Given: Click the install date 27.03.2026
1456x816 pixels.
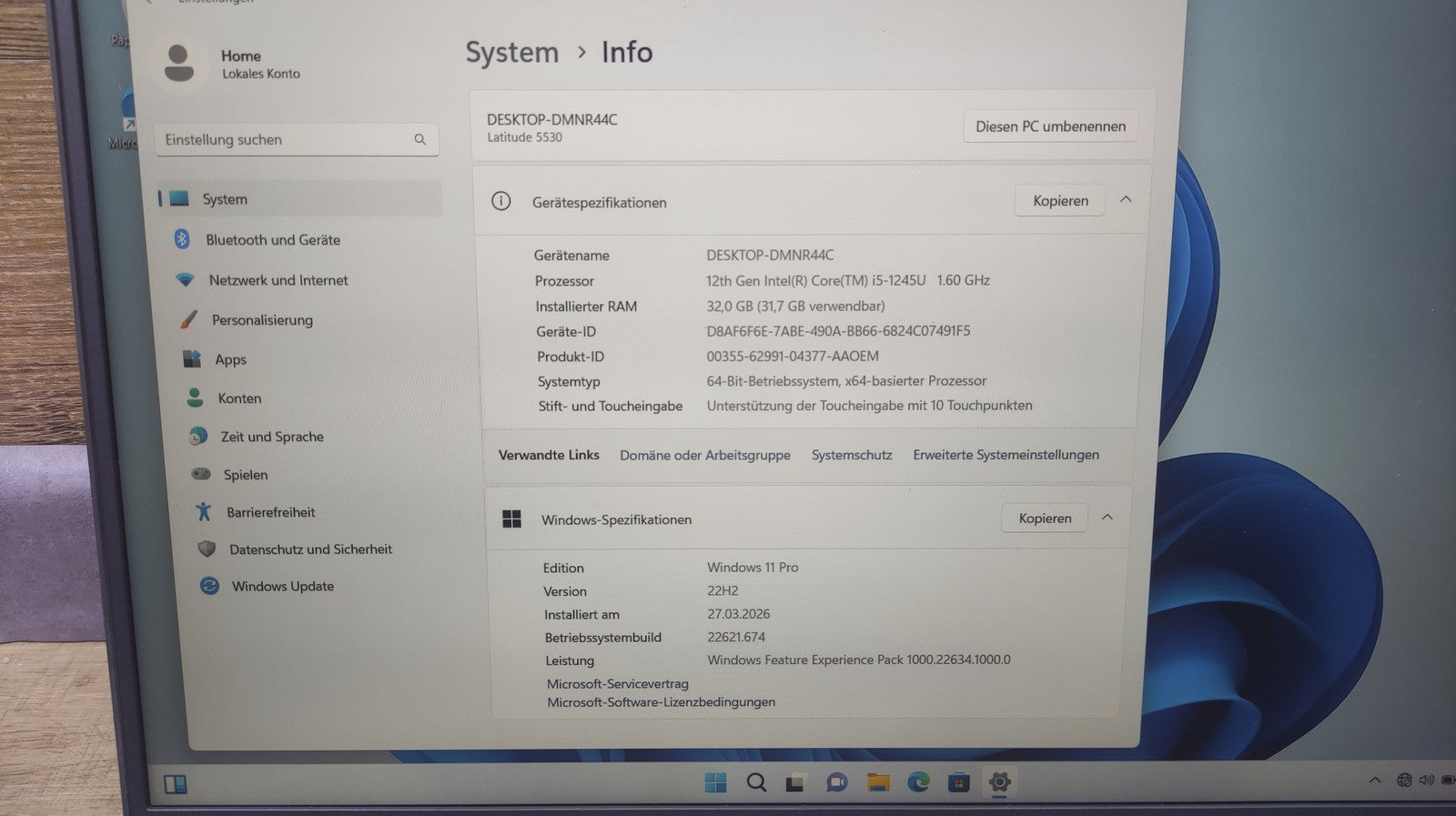Looking at the screenshot, I should click(738, 614).
